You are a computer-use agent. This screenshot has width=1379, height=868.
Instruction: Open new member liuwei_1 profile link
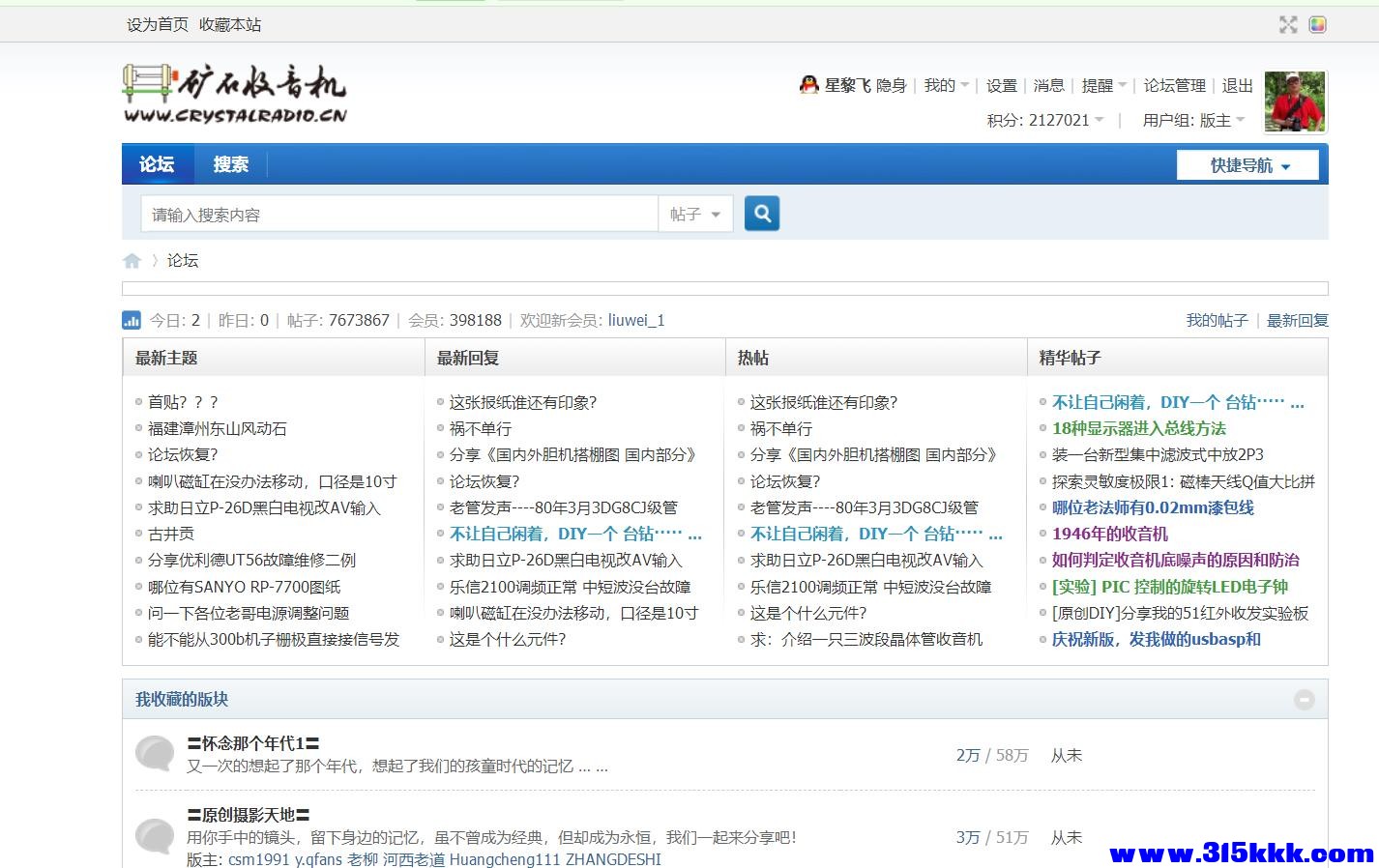pyautogui.click(x=635, y=320)
